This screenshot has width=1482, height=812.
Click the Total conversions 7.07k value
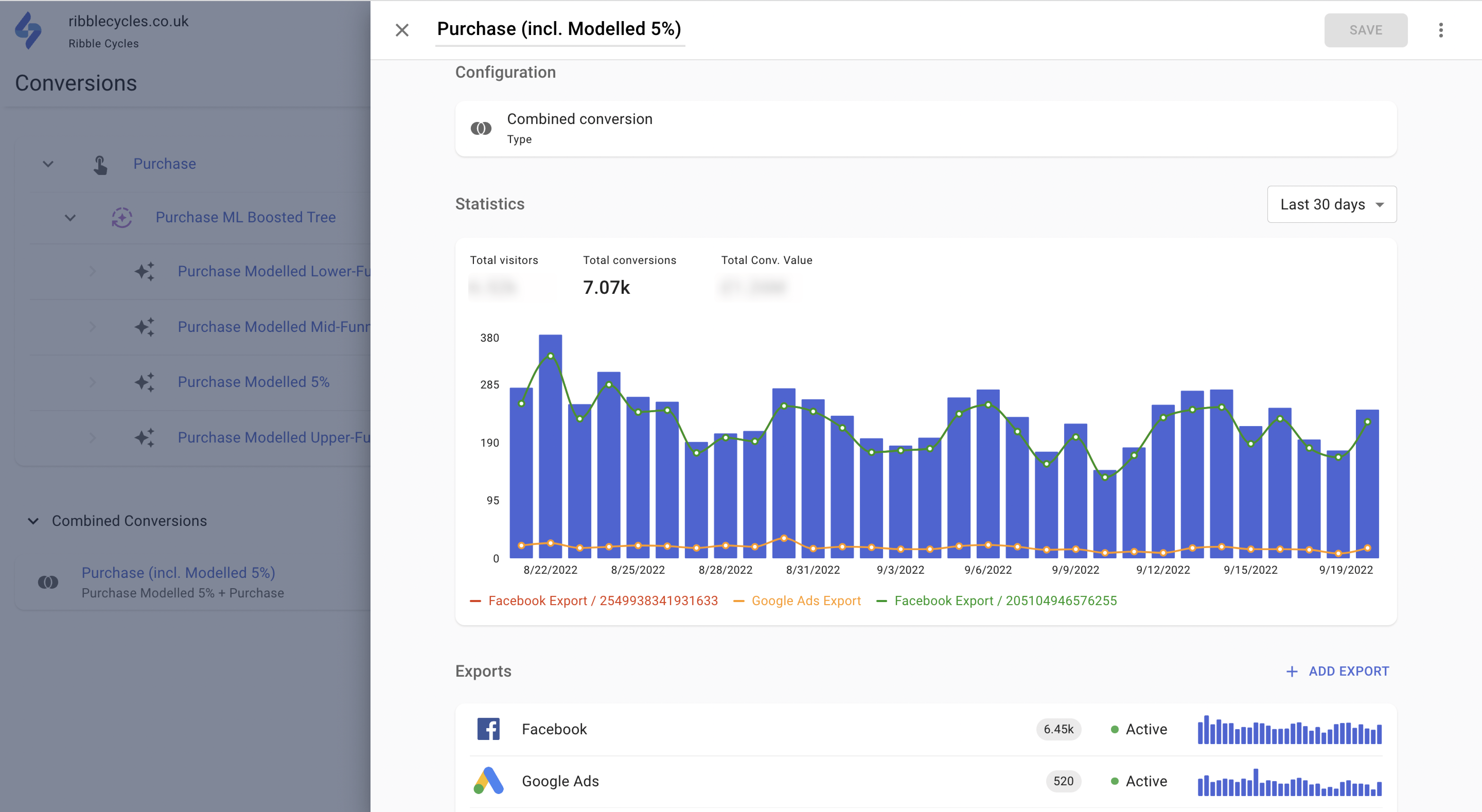click(606, 287)
